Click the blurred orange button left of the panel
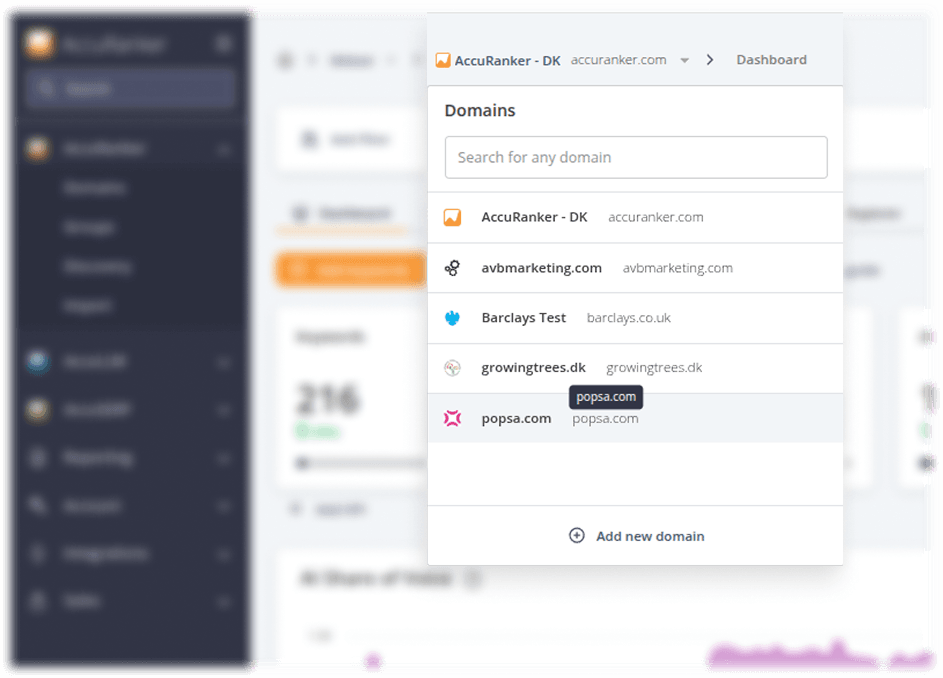The height and width of the screenshot is (678, 943). (351, 270)
